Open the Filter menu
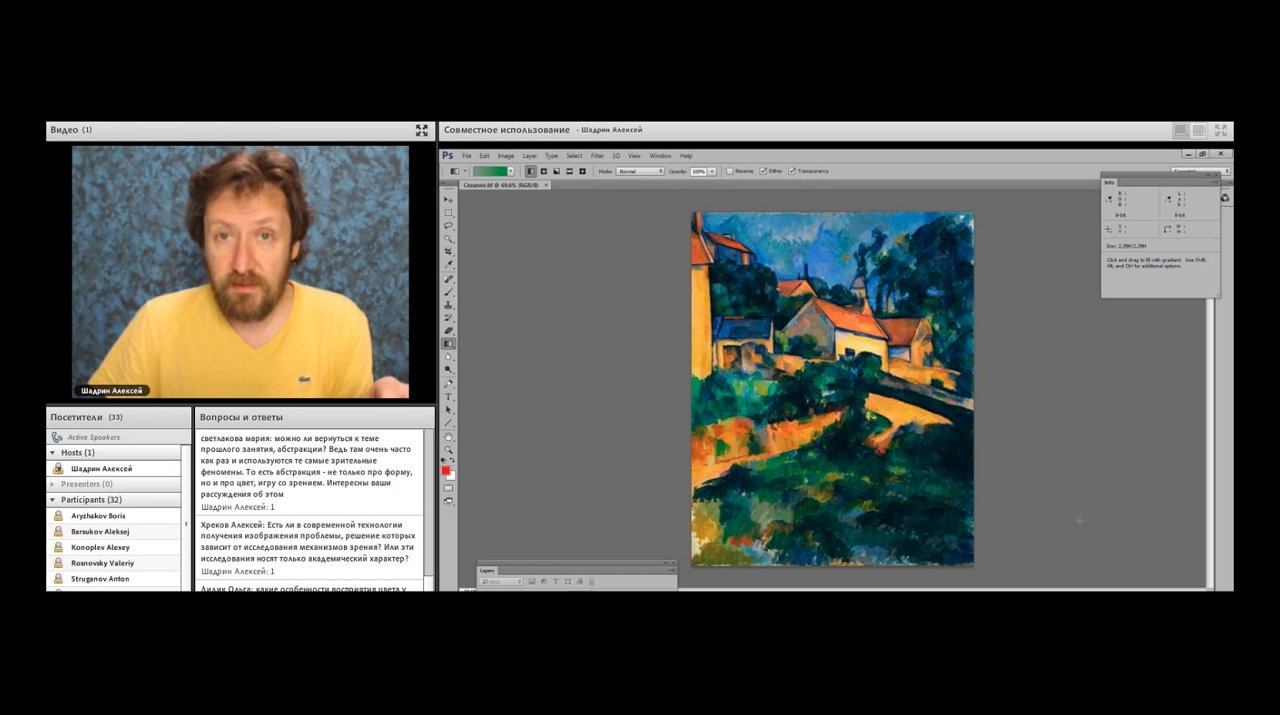Screen dimensions: 1280x715 [597, 155]
